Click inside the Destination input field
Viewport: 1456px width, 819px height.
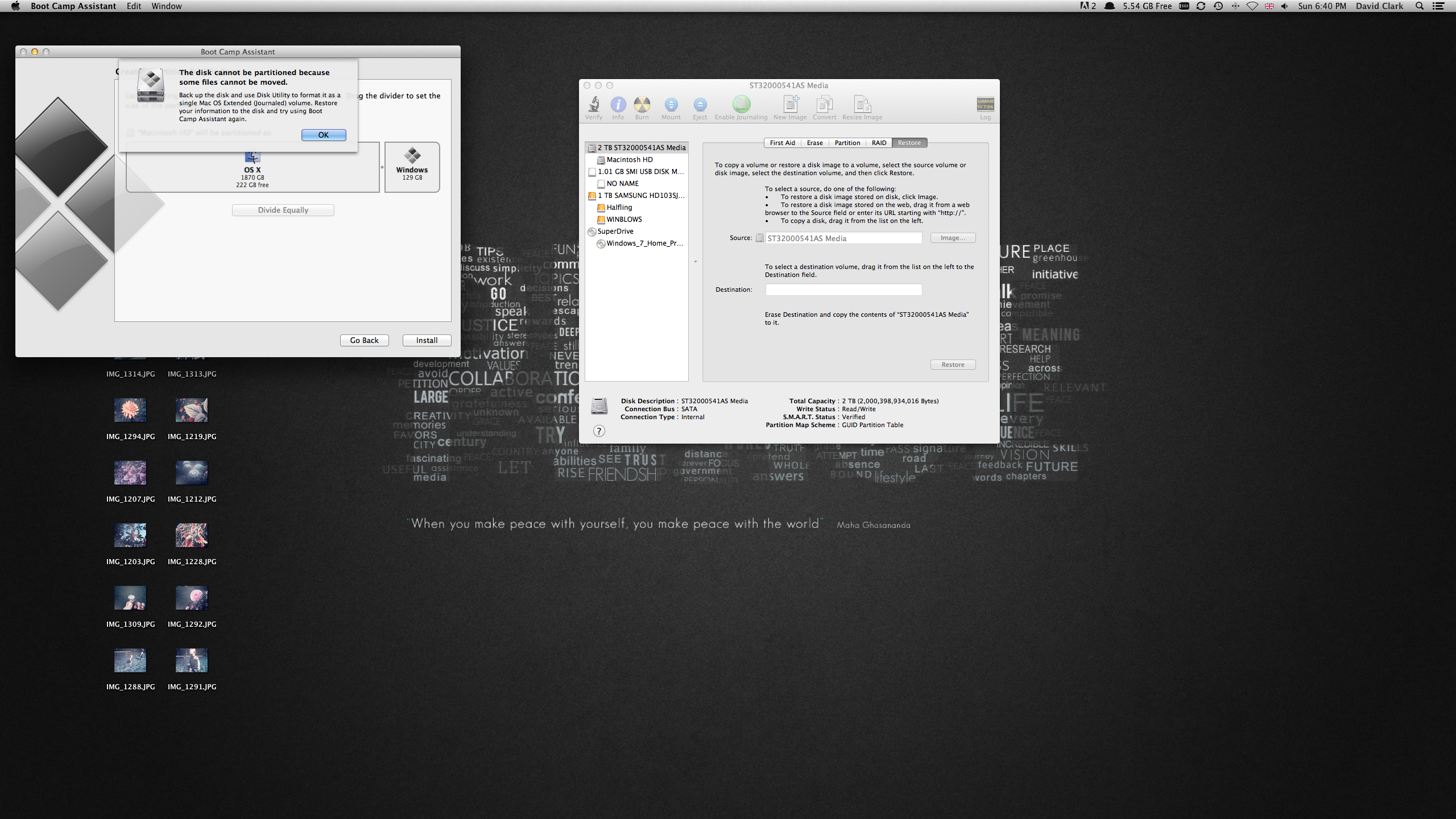click(843, 289)
